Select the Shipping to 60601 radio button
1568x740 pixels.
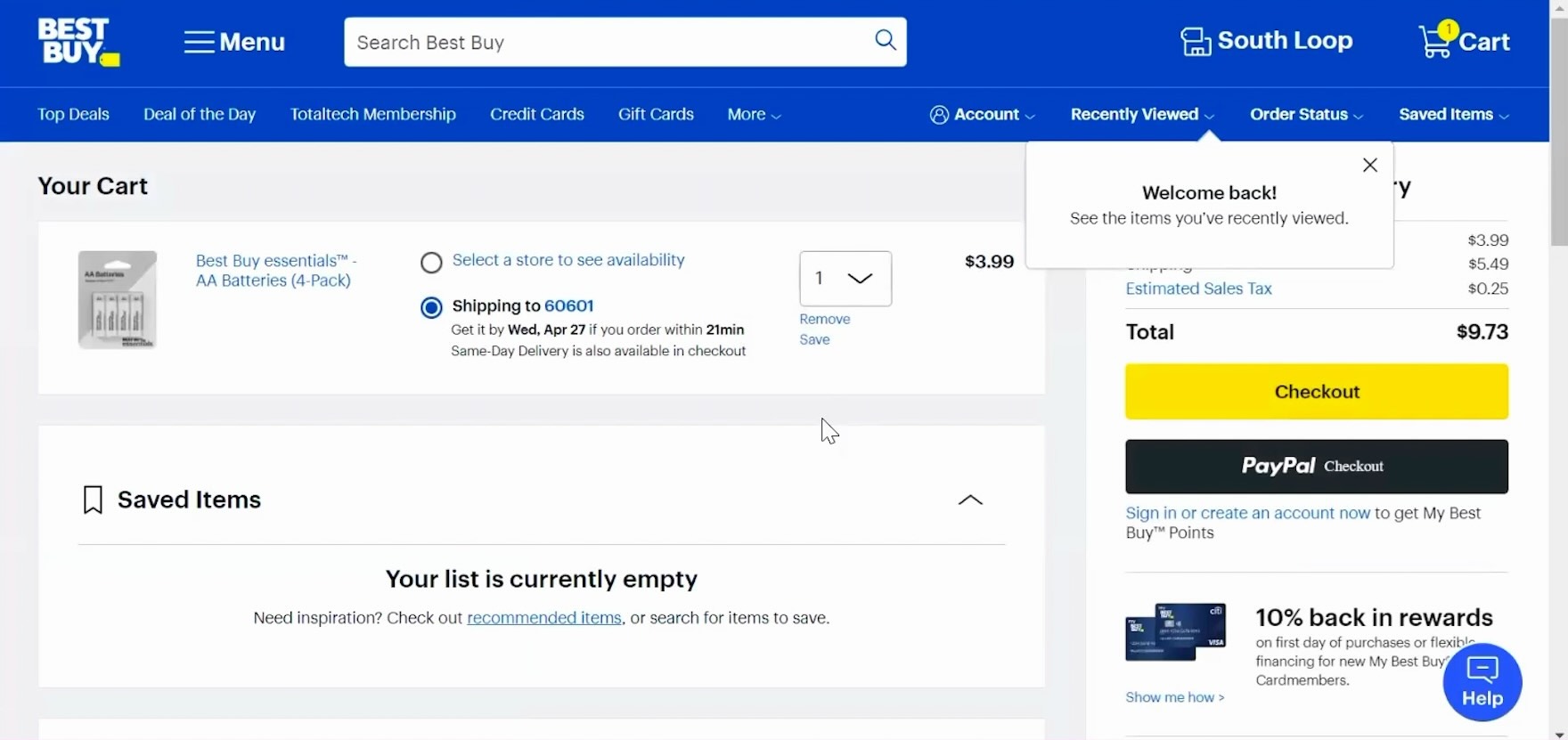(x=431, y=307)
